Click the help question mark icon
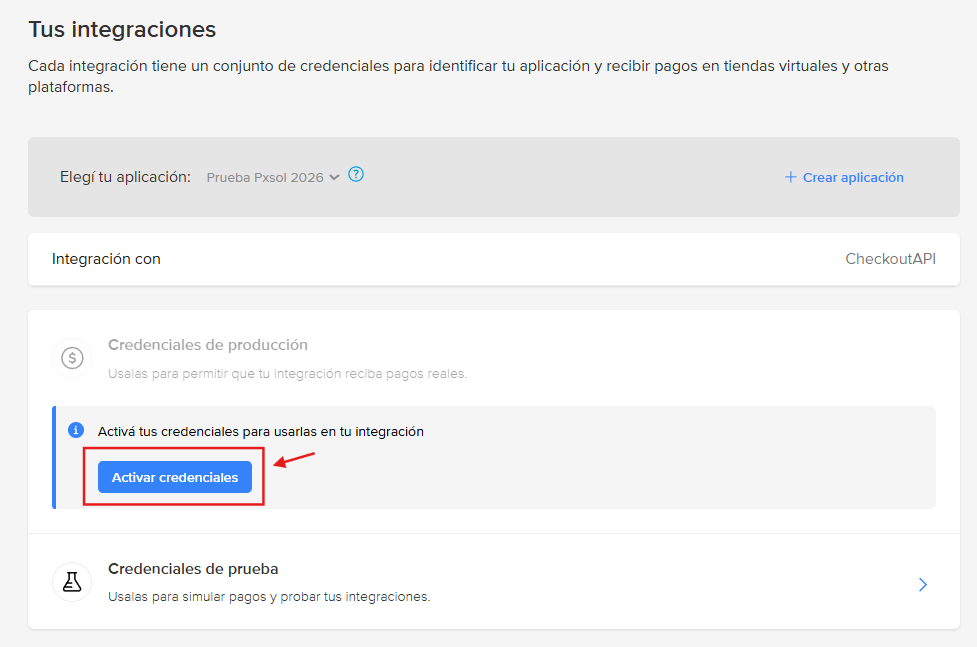This screenshot has height=647, width=977. click(x=356, y=175)
